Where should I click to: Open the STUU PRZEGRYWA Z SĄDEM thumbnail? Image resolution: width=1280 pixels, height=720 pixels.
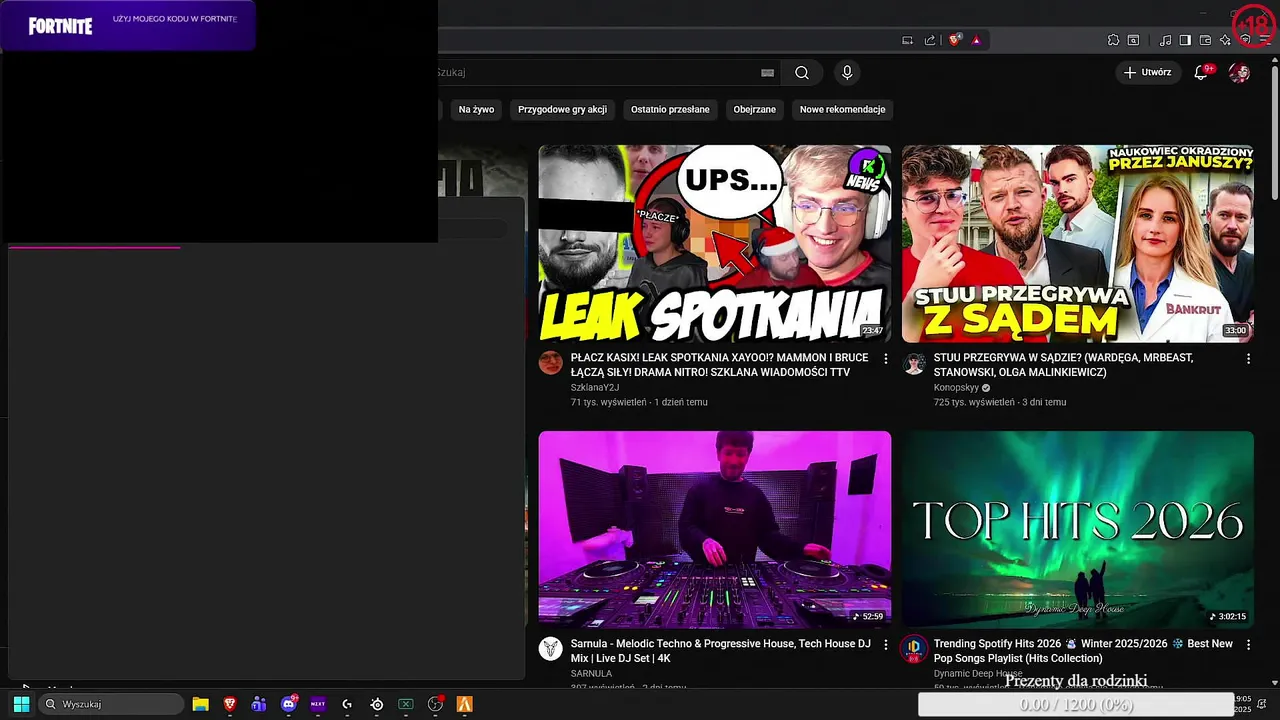tap(1077, 244)
